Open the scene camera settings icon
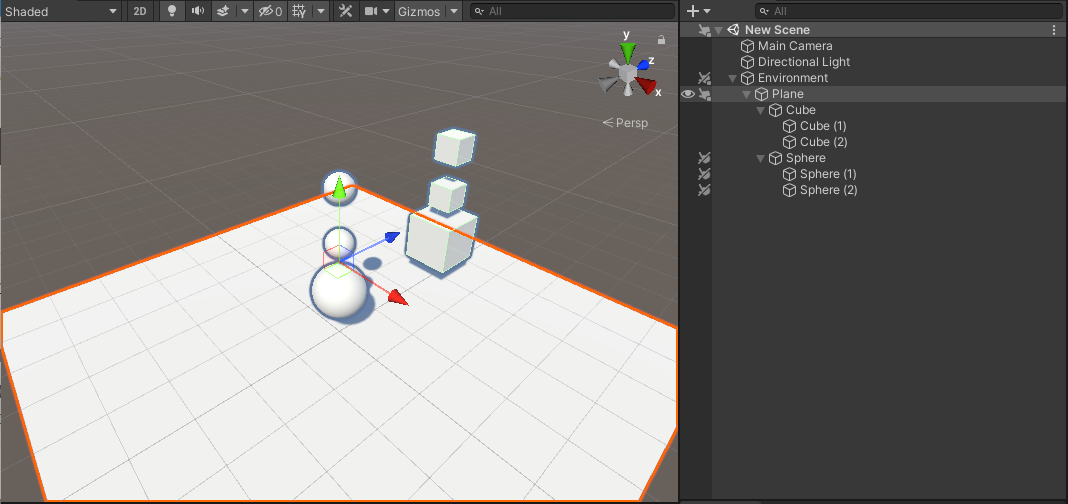Viewport: 1068px width, 504px height. (x=371, y=11)
